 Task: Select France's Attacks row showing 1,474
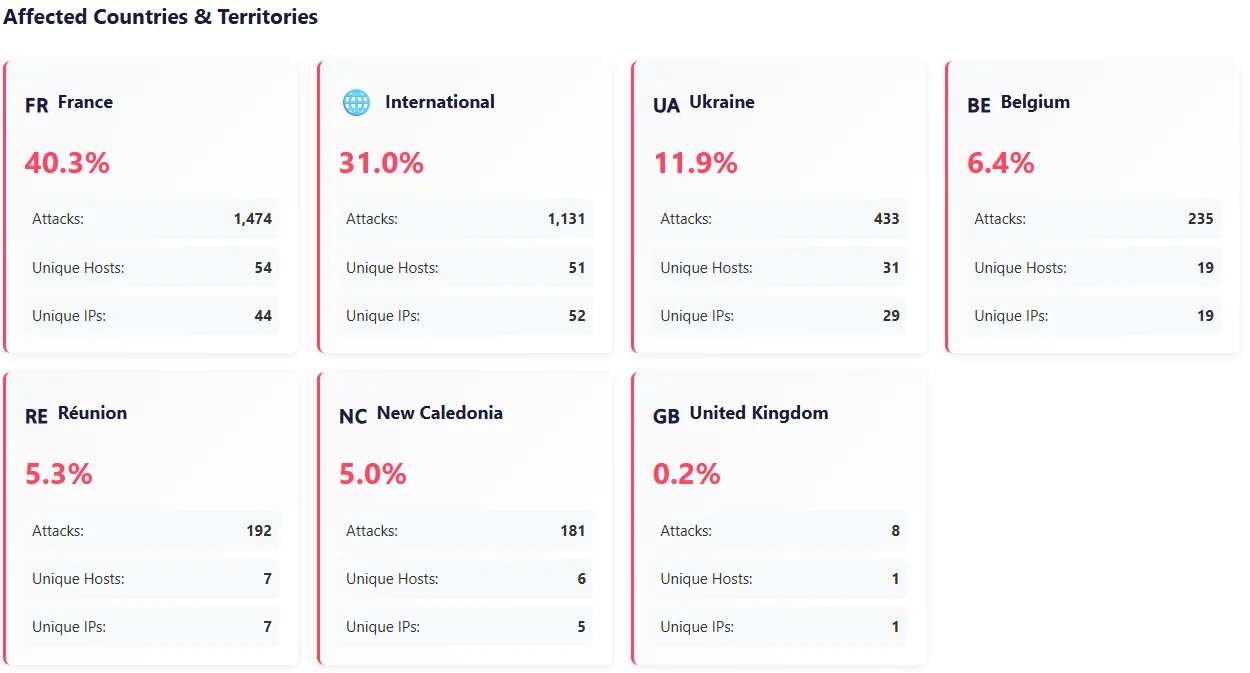point(152,219)
